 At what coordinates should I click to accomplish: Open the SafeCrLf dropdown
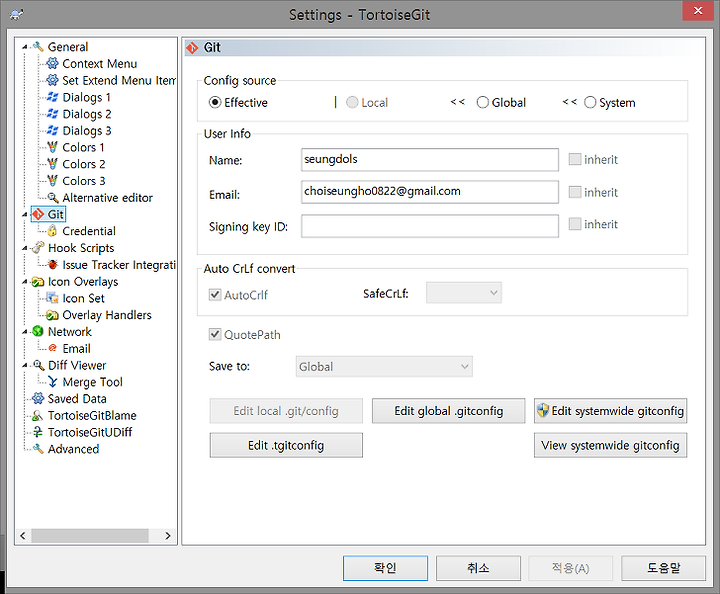[x=464, y=293]
